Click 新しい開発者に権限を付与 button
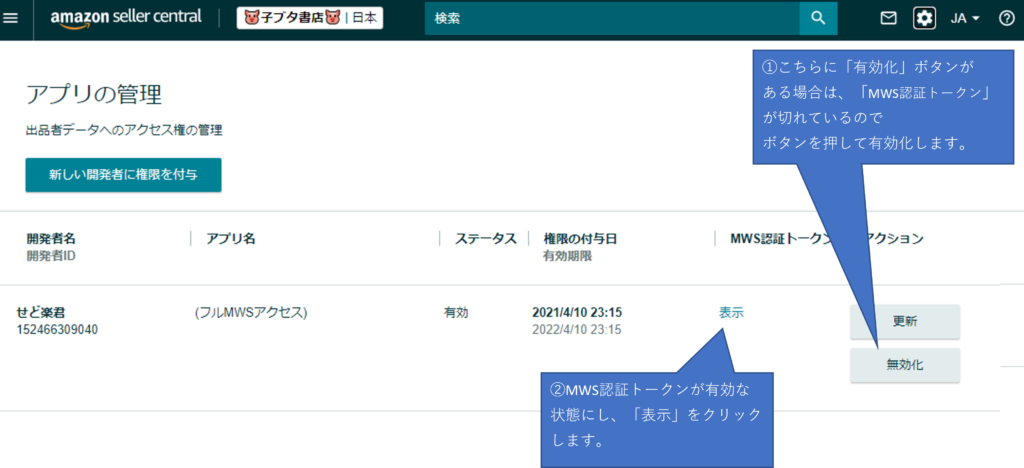 tap(123, 175)
